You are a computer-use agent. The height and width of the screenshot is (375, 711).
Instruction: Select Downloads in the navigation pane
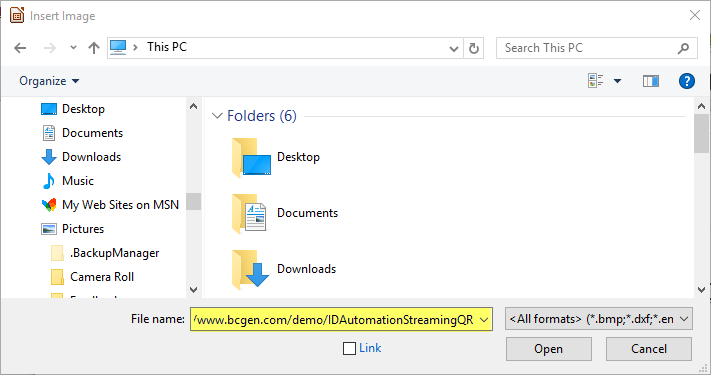click(x=92, y=157)
